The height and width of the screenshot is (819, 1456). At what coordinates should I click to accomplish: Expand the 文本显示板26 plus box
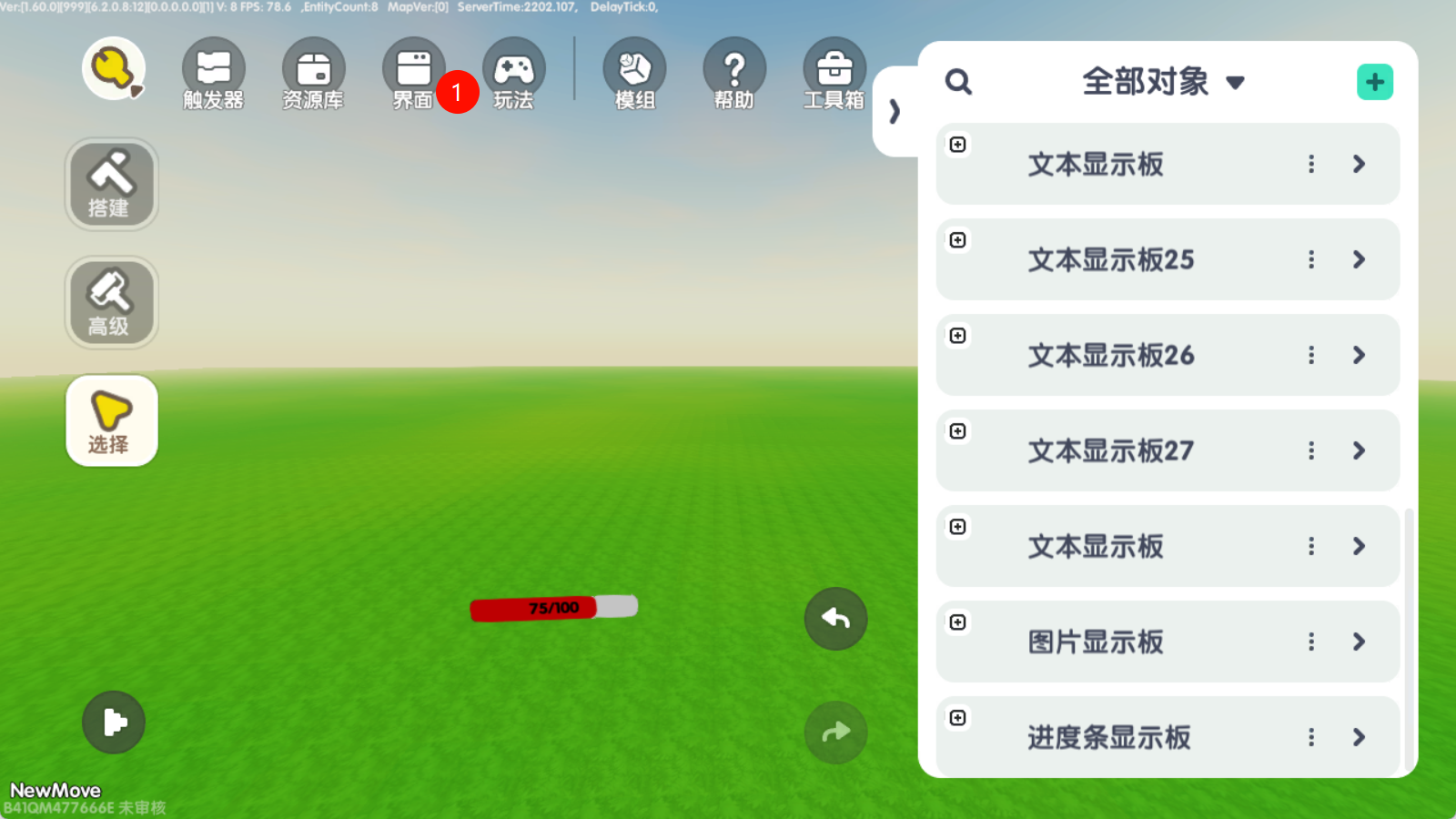pyautogui.click(x=957, y=336)
